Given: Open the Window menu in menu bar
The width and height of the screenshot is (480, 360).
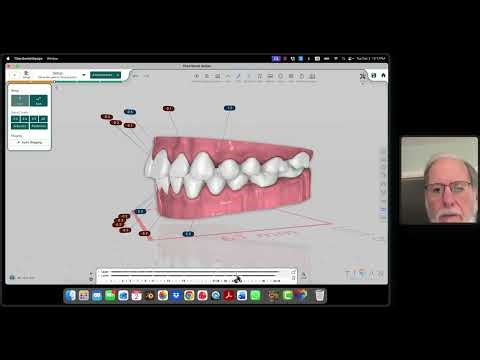Looking at the screenshot, I should tap(52, 59).
